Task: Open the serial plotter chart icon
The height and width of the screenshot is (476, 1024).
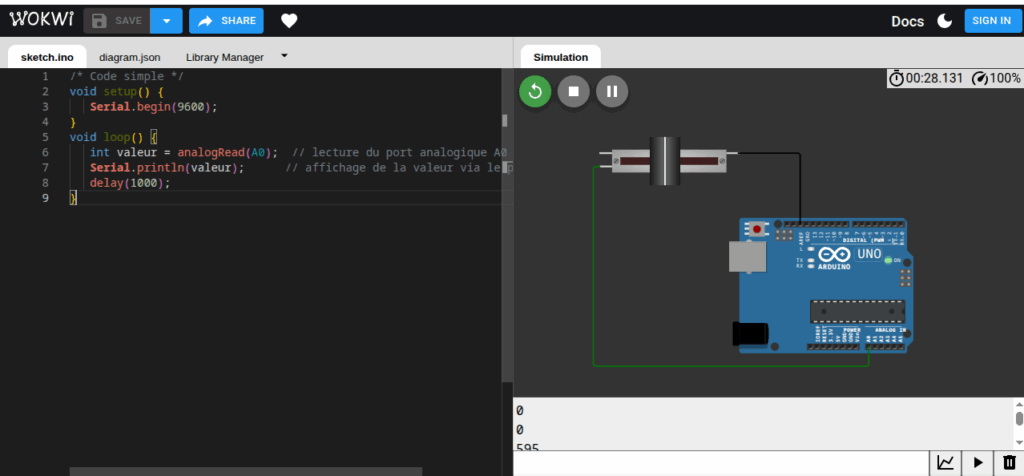Action: click(944, 463)
